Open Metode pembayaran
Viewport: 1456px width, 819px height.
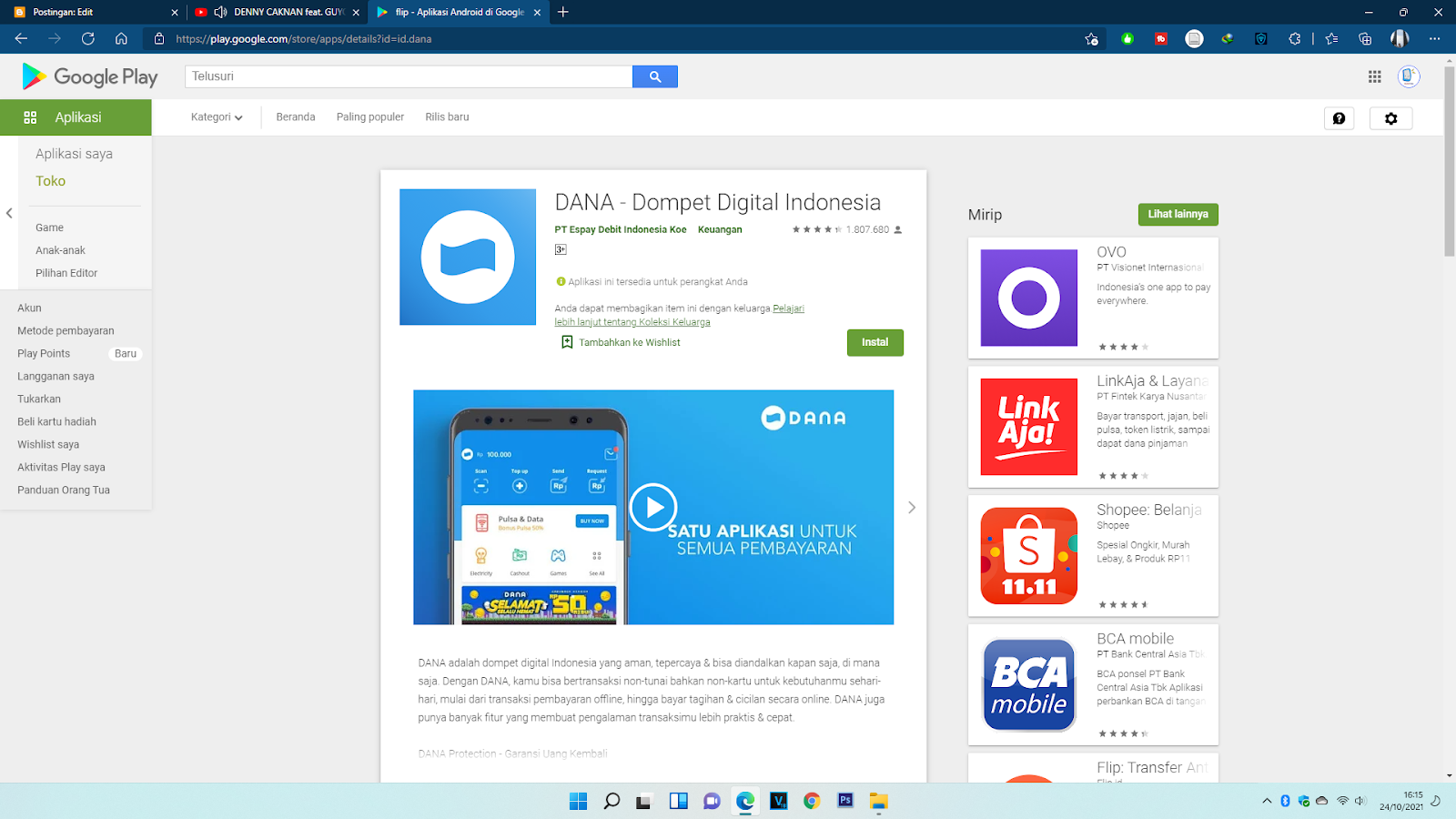click(66, 330)
